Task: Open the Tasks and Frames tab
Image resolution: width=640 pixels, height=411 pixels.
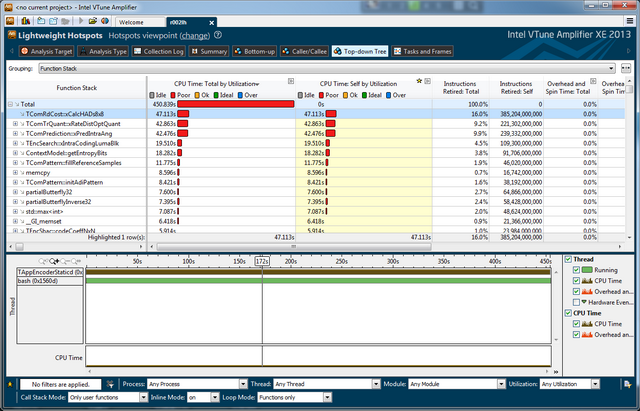Action: point(422,51)
